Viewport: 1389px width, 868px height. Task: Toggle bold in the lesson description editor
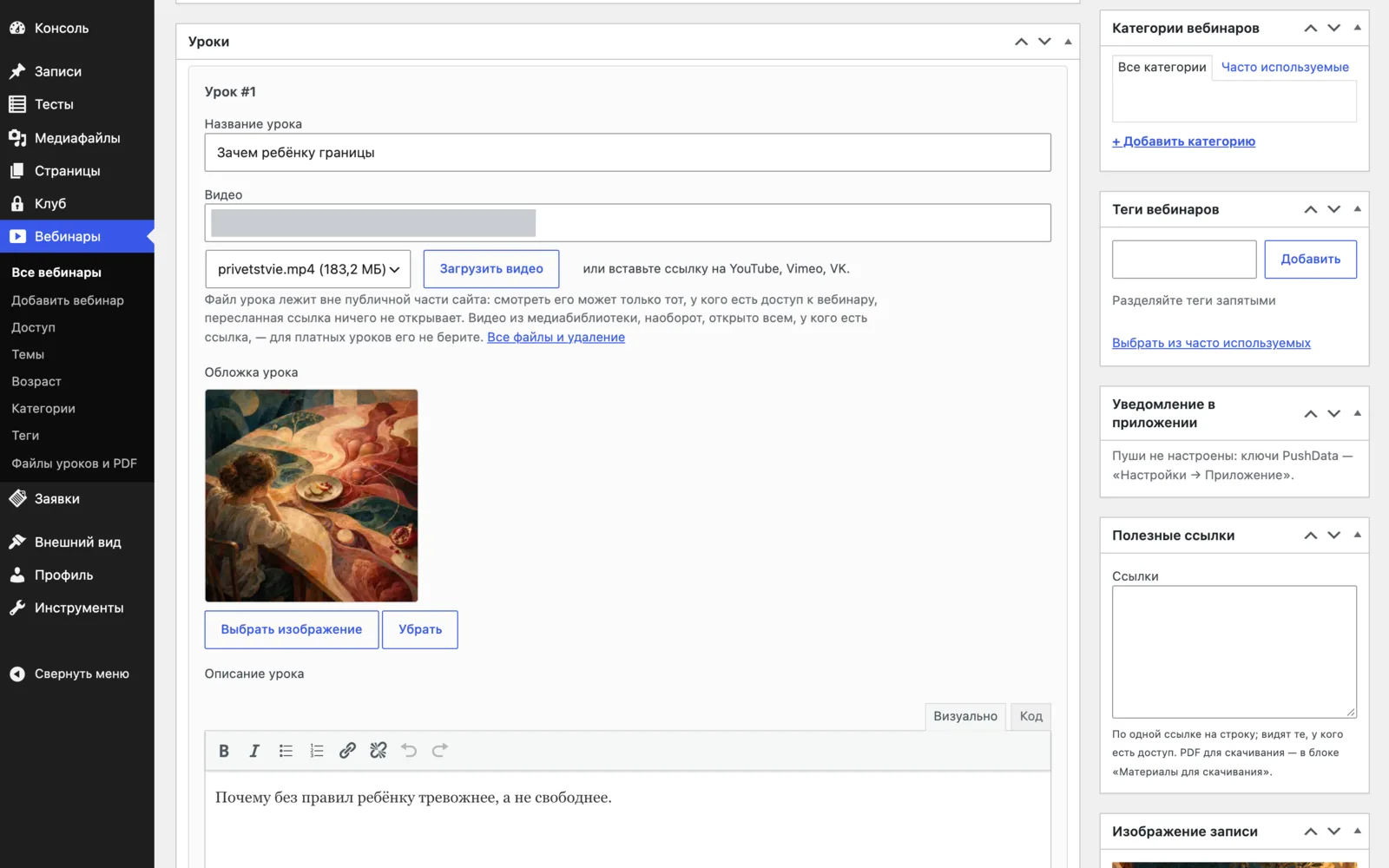point(224,751)
